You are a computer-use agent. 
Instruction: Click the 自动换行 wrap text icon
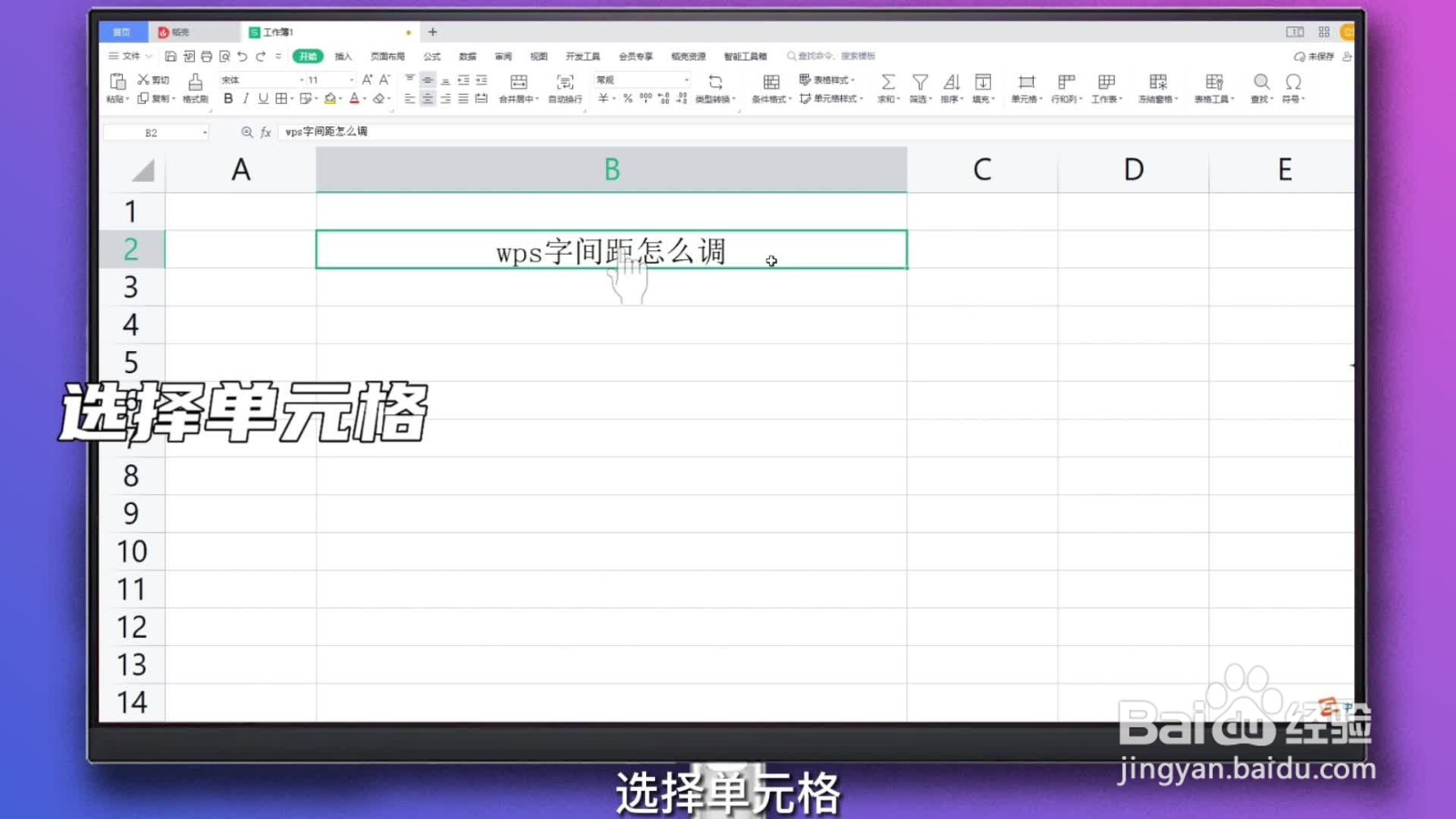click(564, 82)
